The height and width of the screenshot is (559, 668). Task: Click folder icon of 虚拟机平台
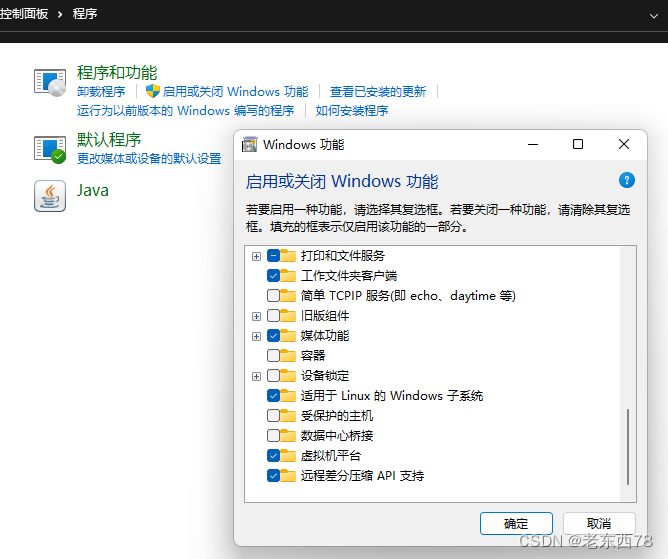288,456
